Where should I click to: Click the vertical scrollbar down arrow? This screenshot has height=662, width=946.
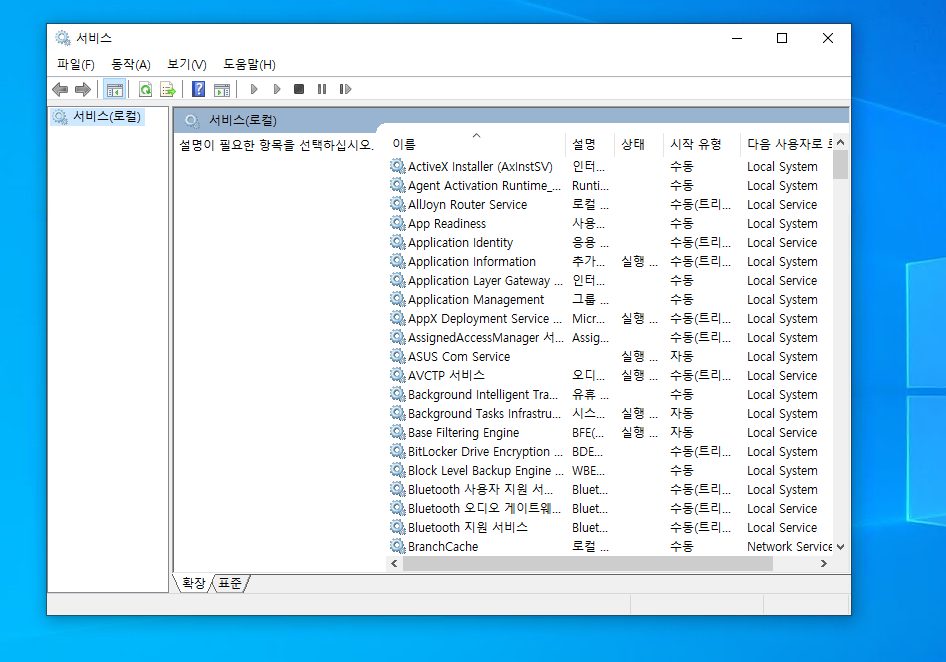840,547
